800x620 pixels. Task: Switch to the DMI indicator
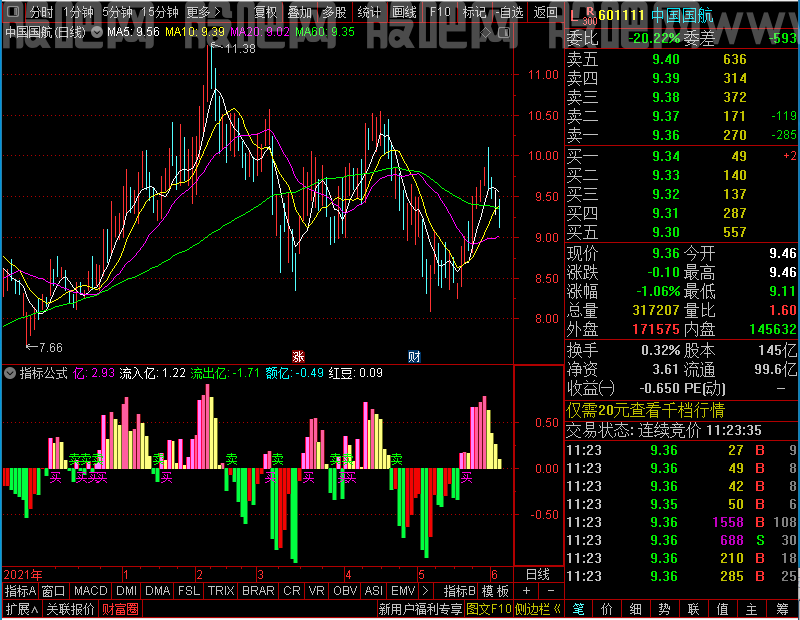[126, 591]
